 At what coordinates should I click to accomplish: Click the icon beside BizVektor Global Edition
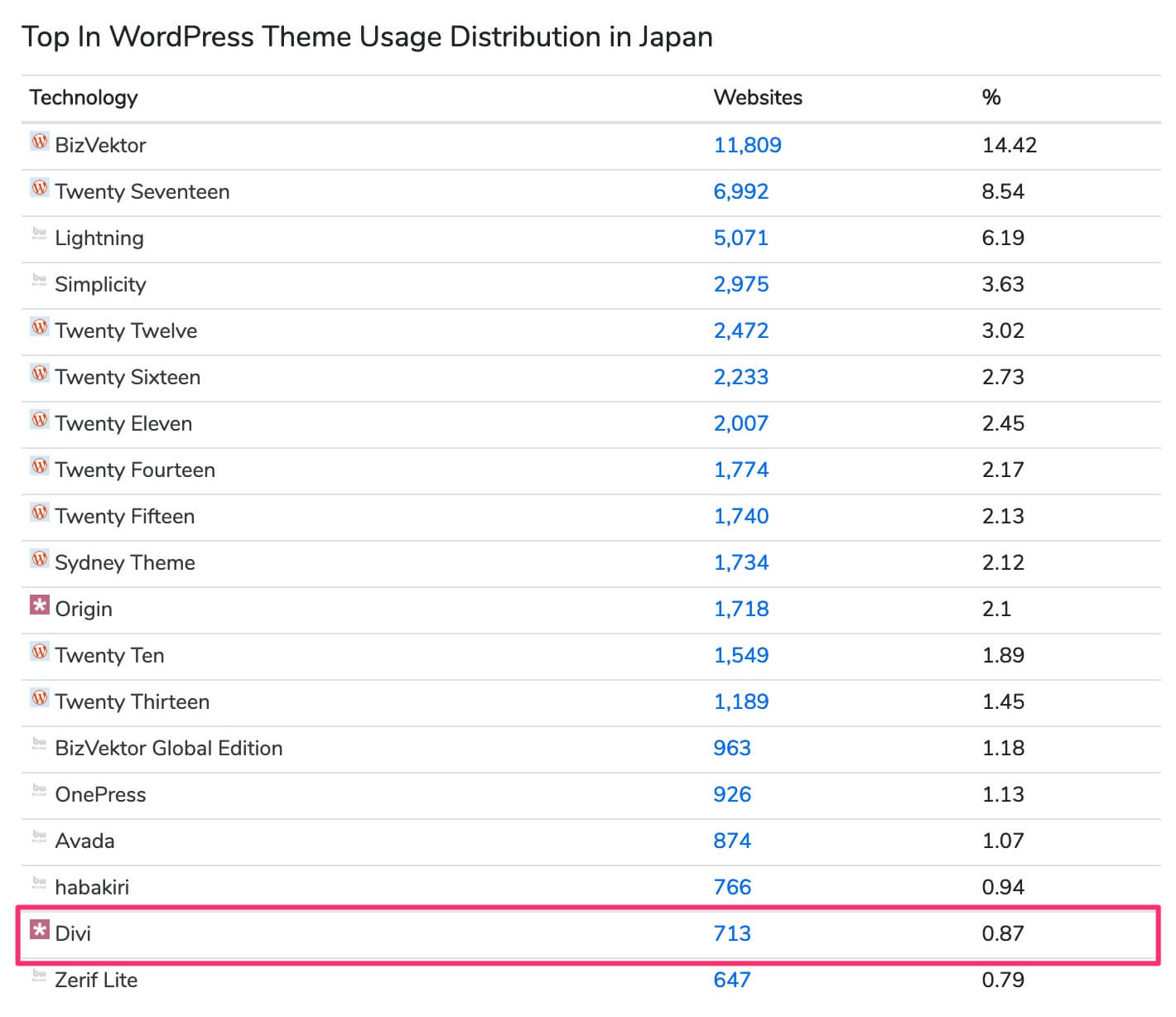[x=40, y=745]
